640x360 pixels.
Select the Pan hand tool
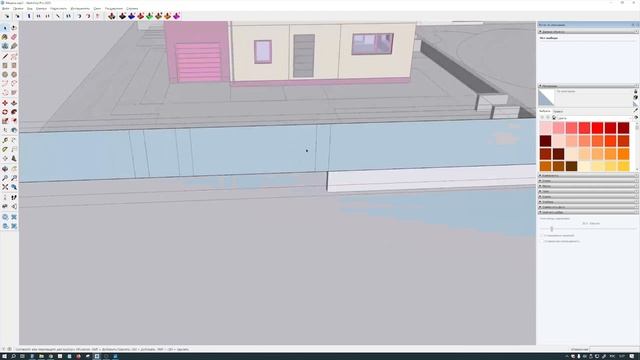14,169
